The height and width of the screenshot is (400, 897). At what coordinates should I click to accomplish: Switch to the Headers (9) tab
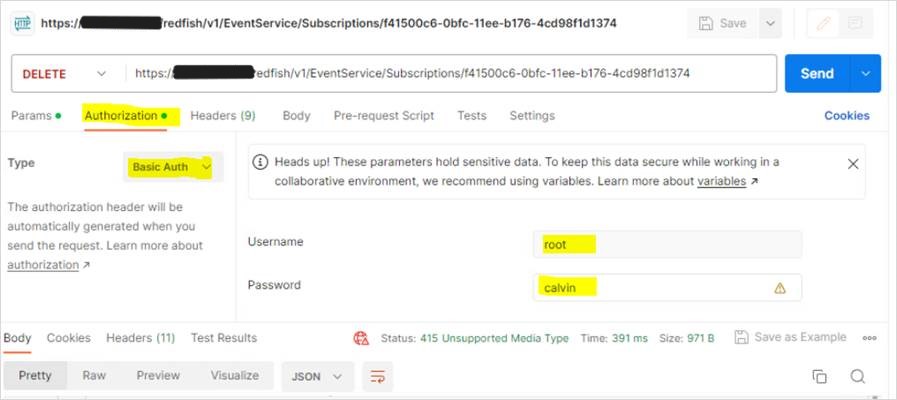pyautogui.click(x=222, y=115)
